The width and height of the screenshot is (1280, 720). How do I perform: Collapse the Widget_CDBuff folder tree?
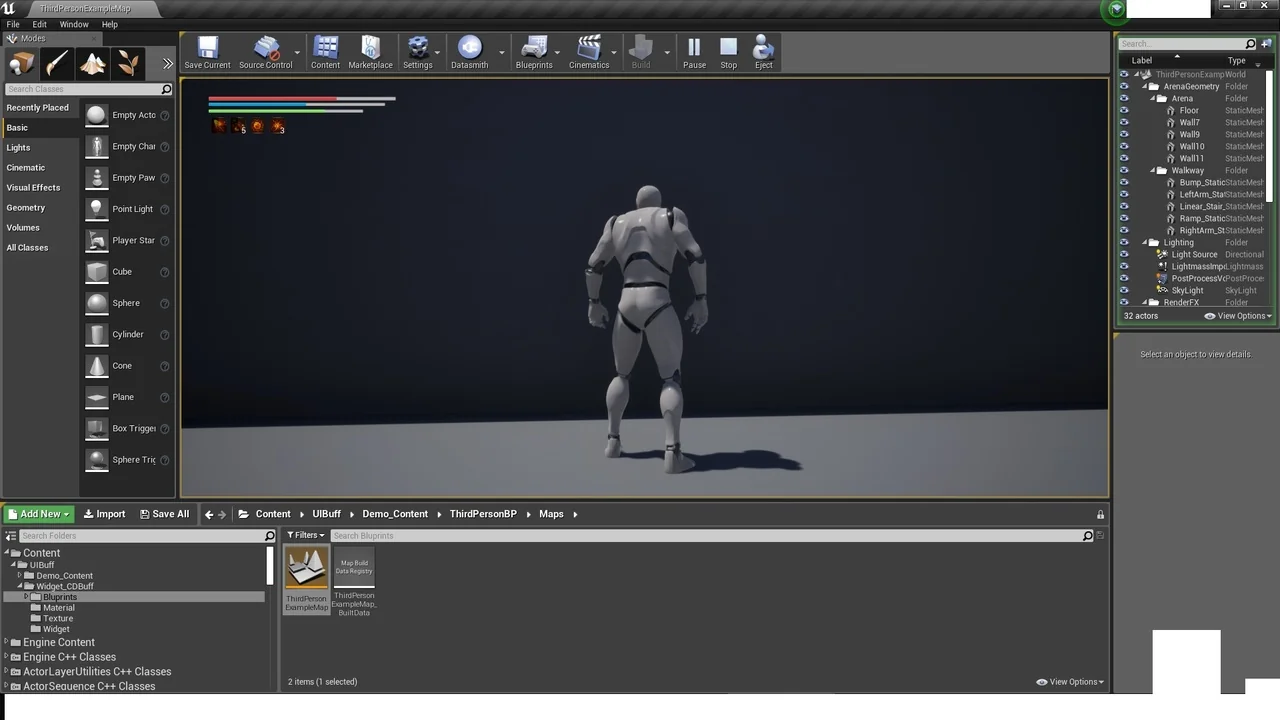[x=19, y=586]
